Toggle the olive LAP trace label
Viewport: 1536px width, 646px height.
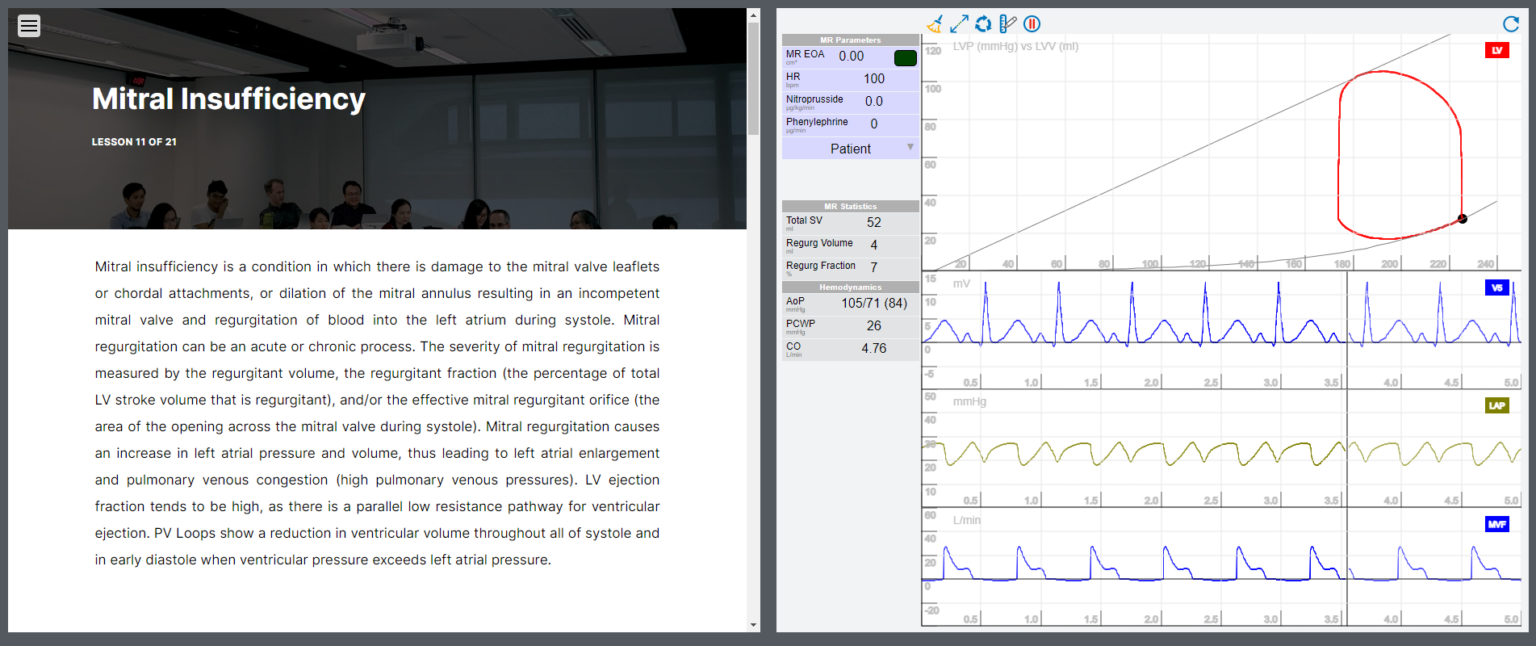tap(1496, 406)
